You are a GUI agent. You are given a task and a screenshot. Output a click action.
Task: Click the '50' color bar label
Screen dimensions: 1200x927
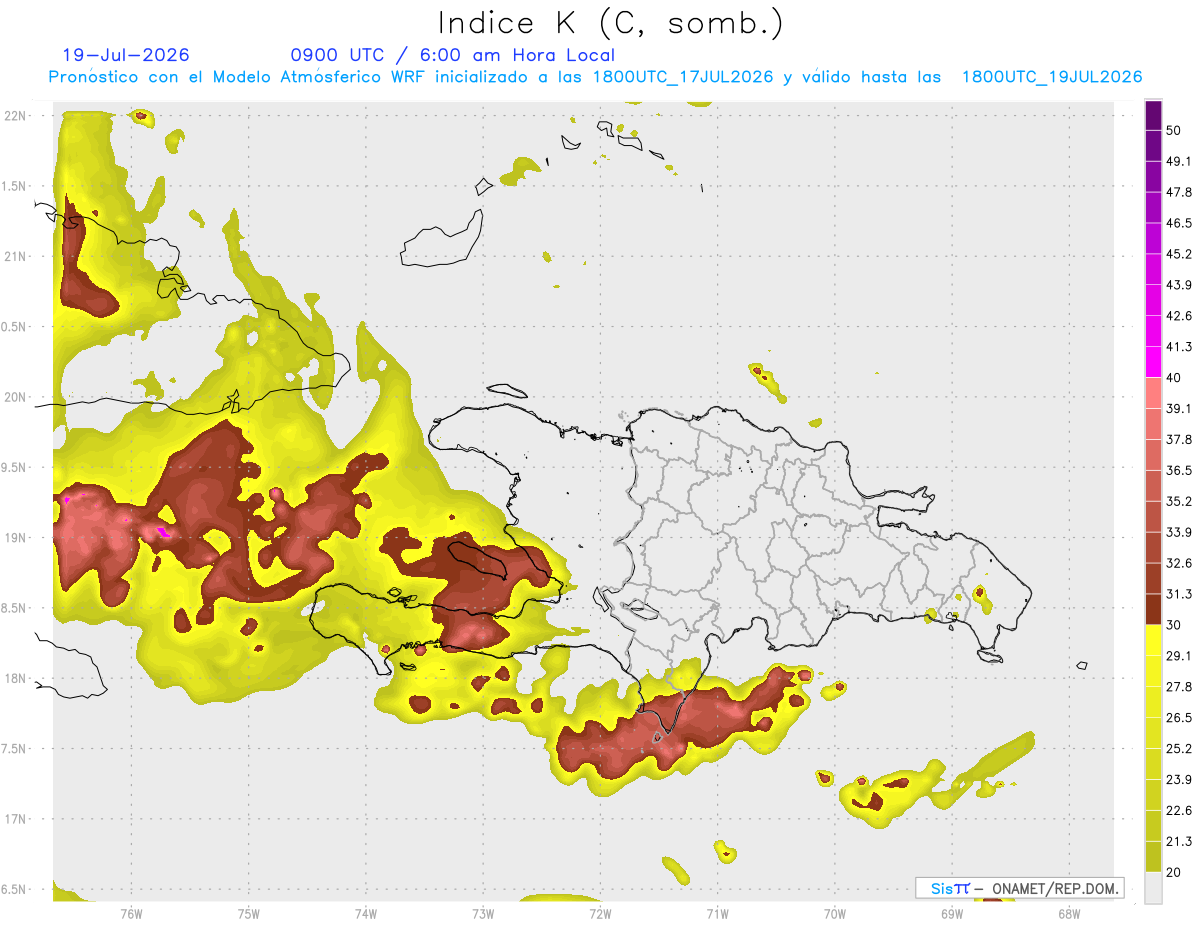click(1174, 131)
